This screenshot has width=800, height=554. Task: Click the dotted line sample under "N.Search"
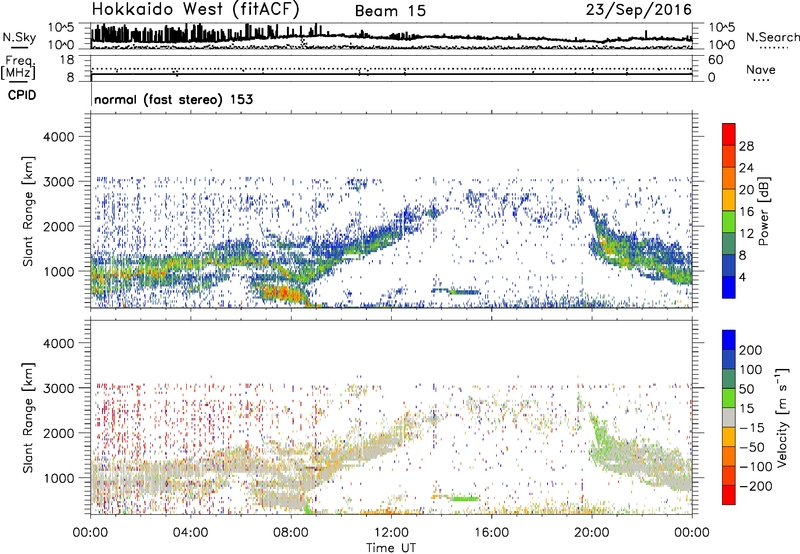click(774, 47)
